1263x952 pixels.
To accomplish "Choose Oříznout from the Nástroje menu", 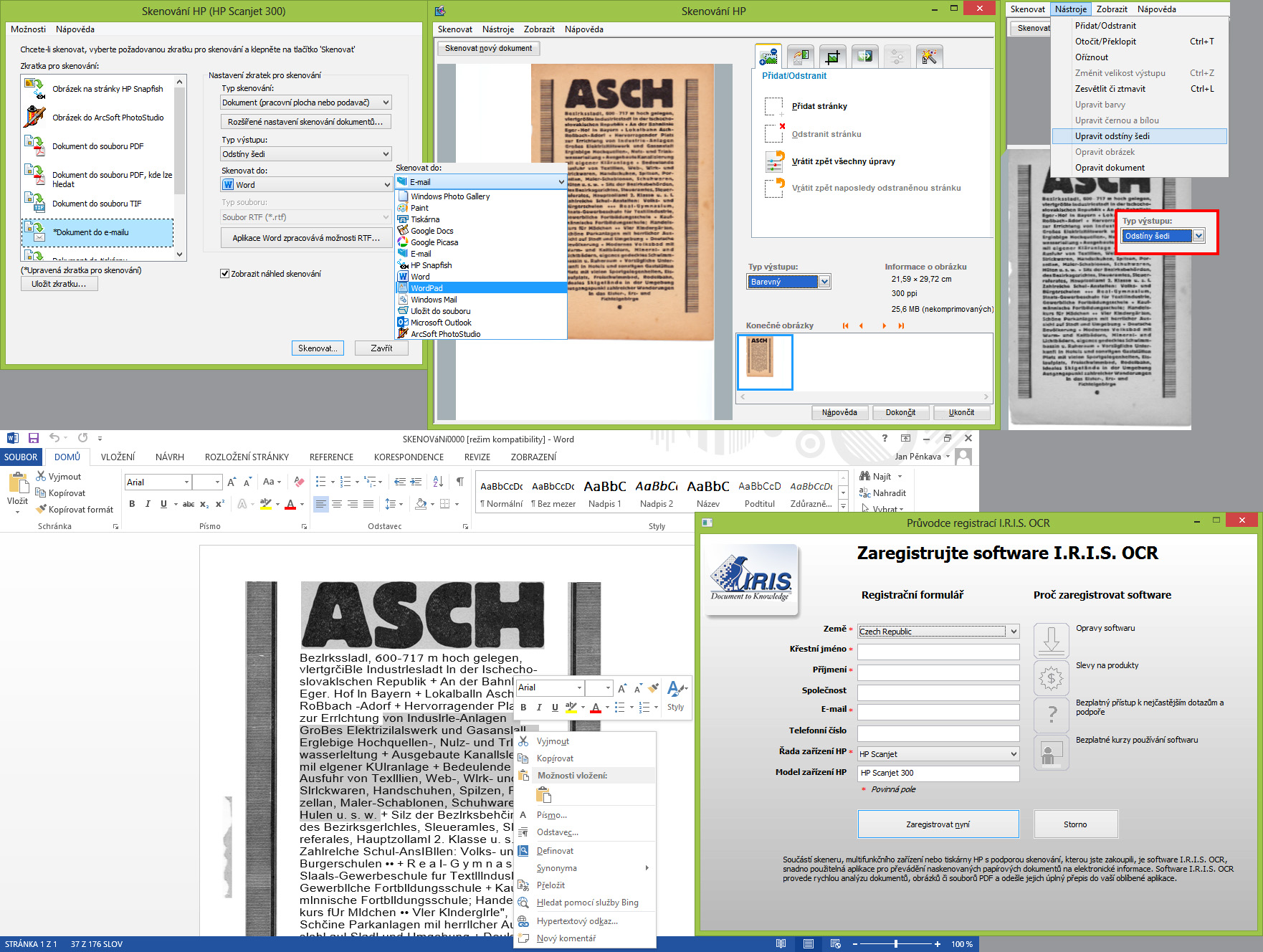I will (x=1139, y=57).
